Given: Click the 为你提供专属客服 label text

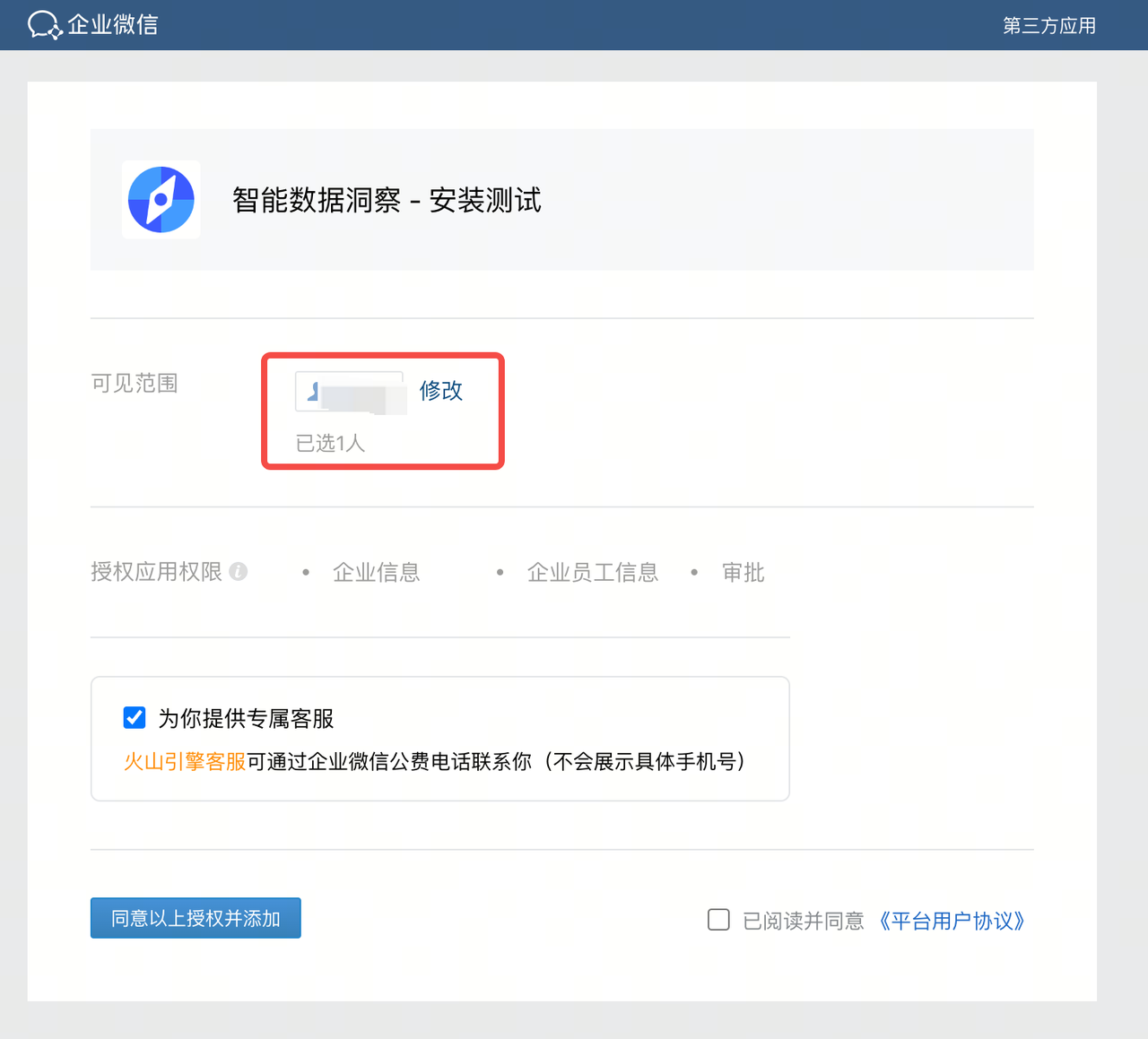Looking at the screenshot, I should click(x=246, y=719).
